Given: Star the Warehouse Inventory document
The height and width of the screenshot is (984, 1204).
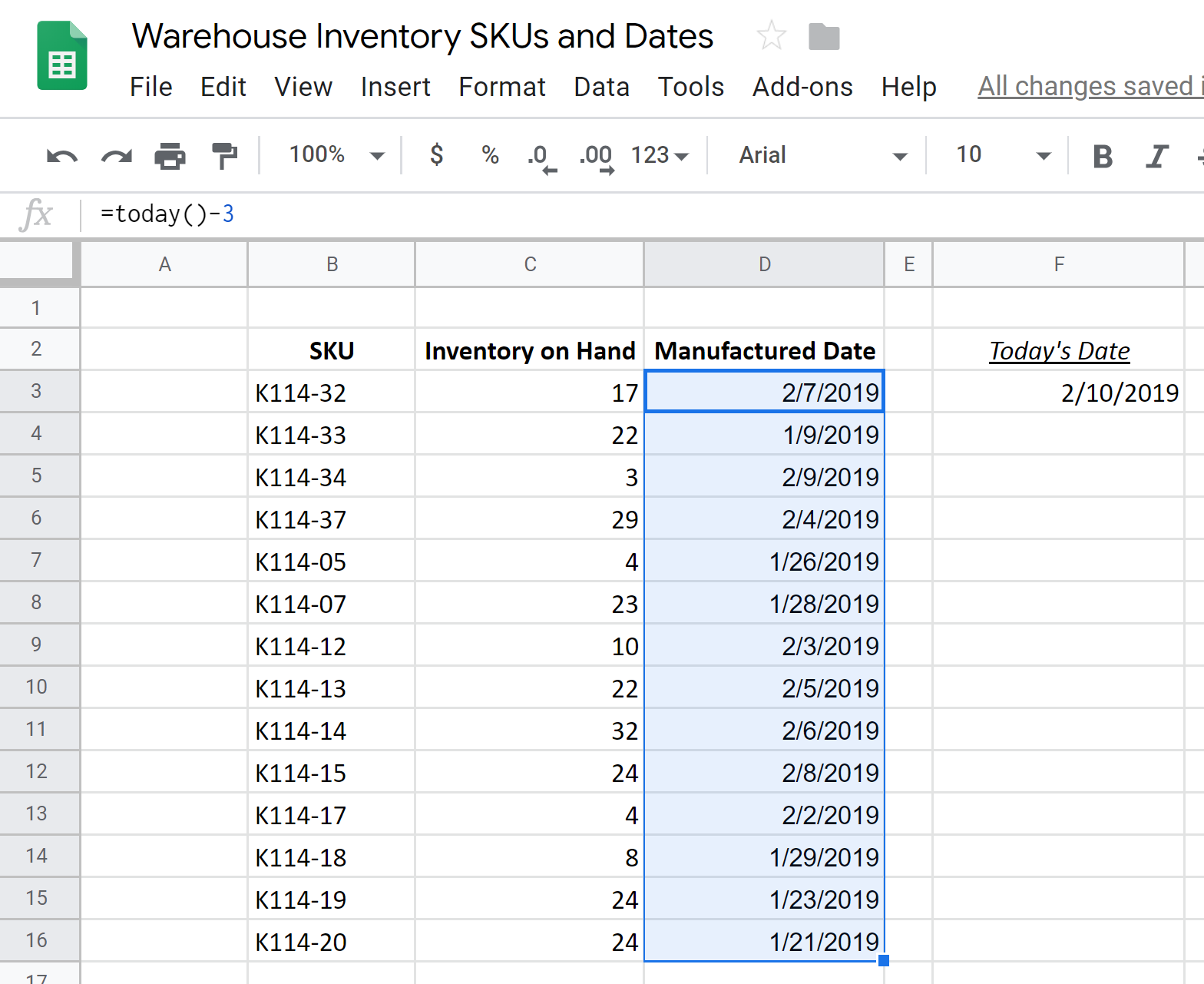Looking at the screenshot, I should click(771, 36).
